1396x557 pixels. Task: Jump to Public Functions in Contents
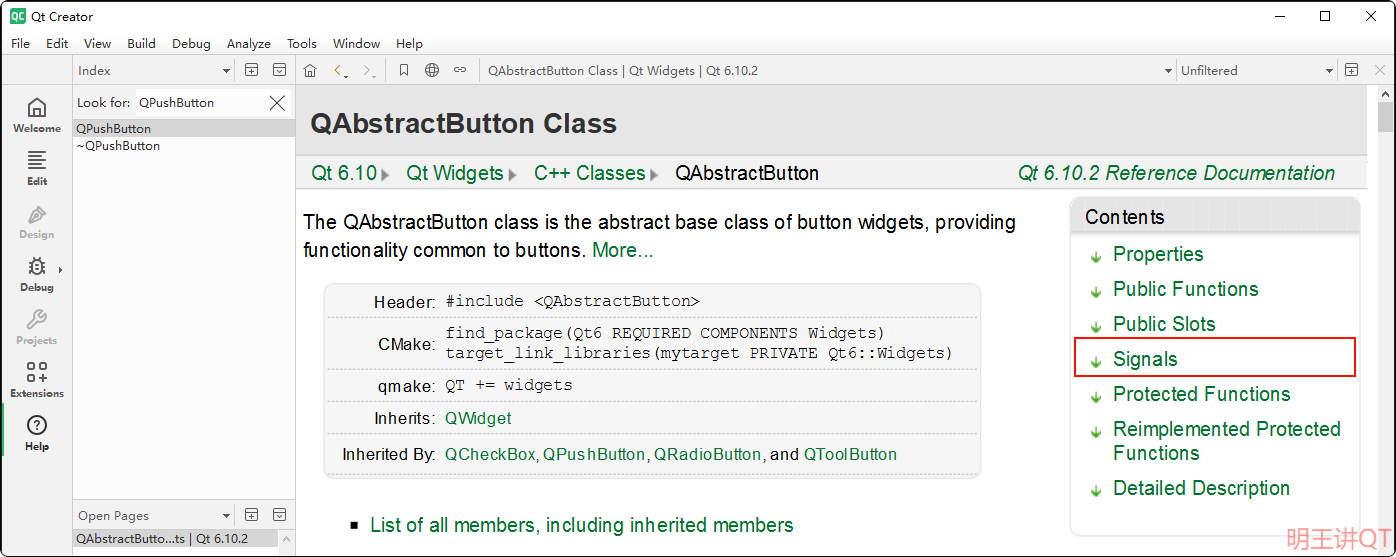(x=1186, y=289)
